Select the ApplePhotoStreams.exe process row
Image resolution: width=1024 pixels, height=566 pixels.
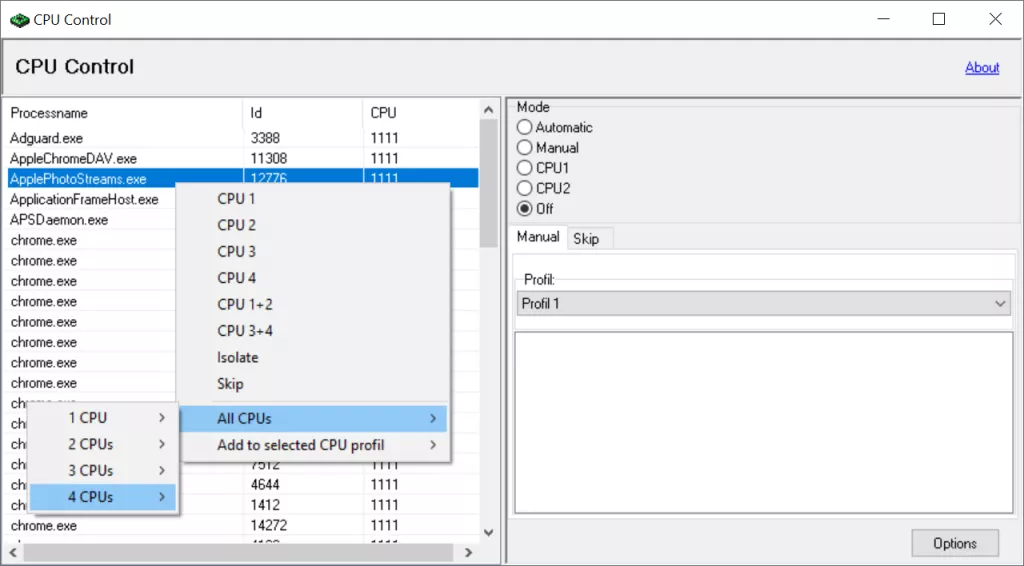click(x=243, y=178)
